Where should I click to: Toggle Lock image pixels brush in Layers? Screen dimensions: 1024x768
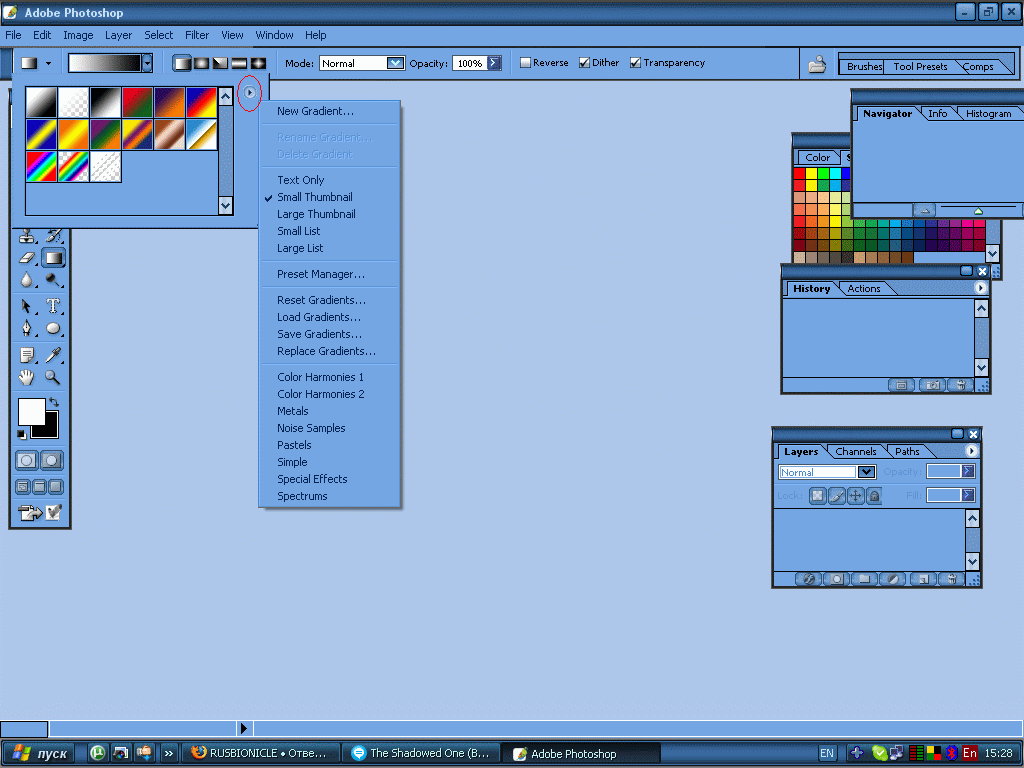[837, 496]
